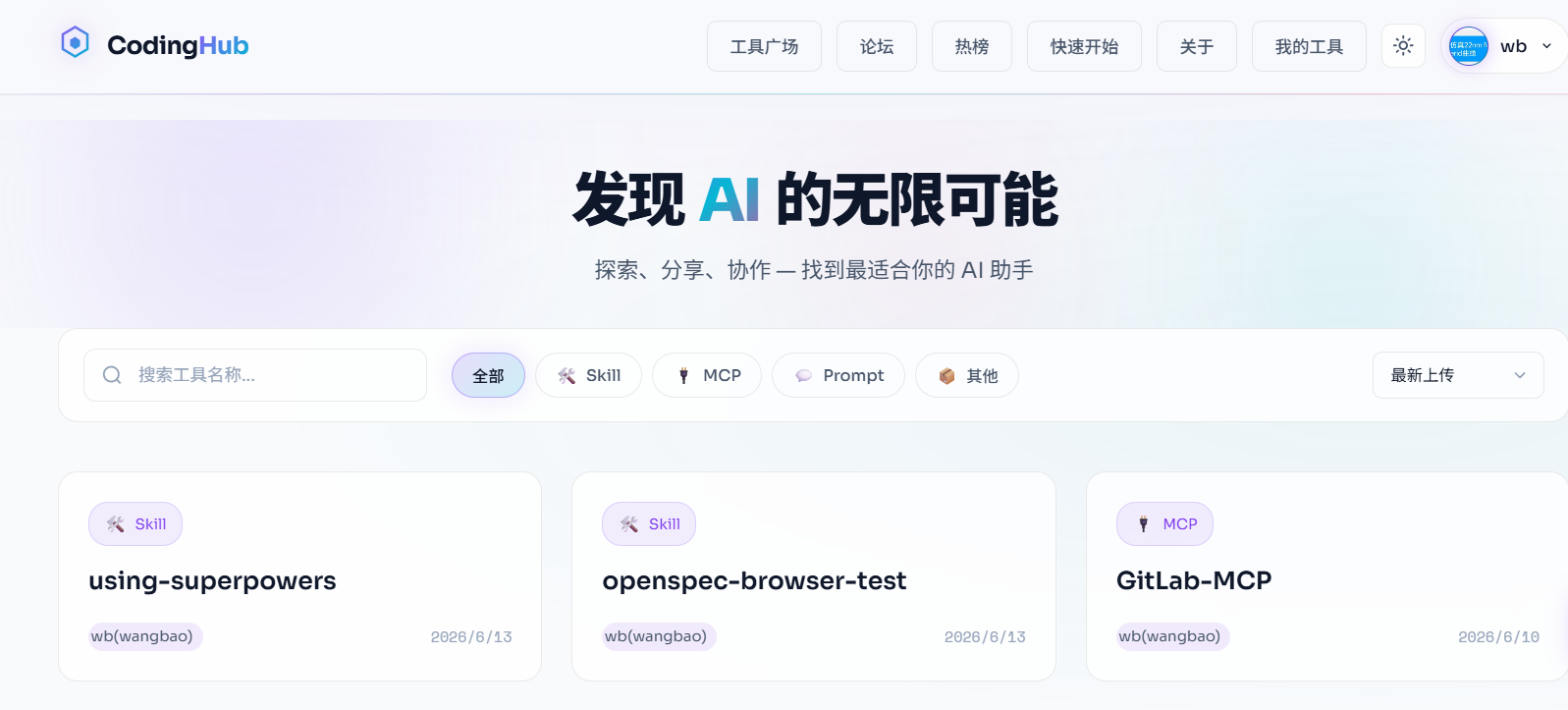Toggle the light/dark theme sun icon
The width and height of the screenshot is (1568, 710).
pyautogui.click(x=1403, y=45)
